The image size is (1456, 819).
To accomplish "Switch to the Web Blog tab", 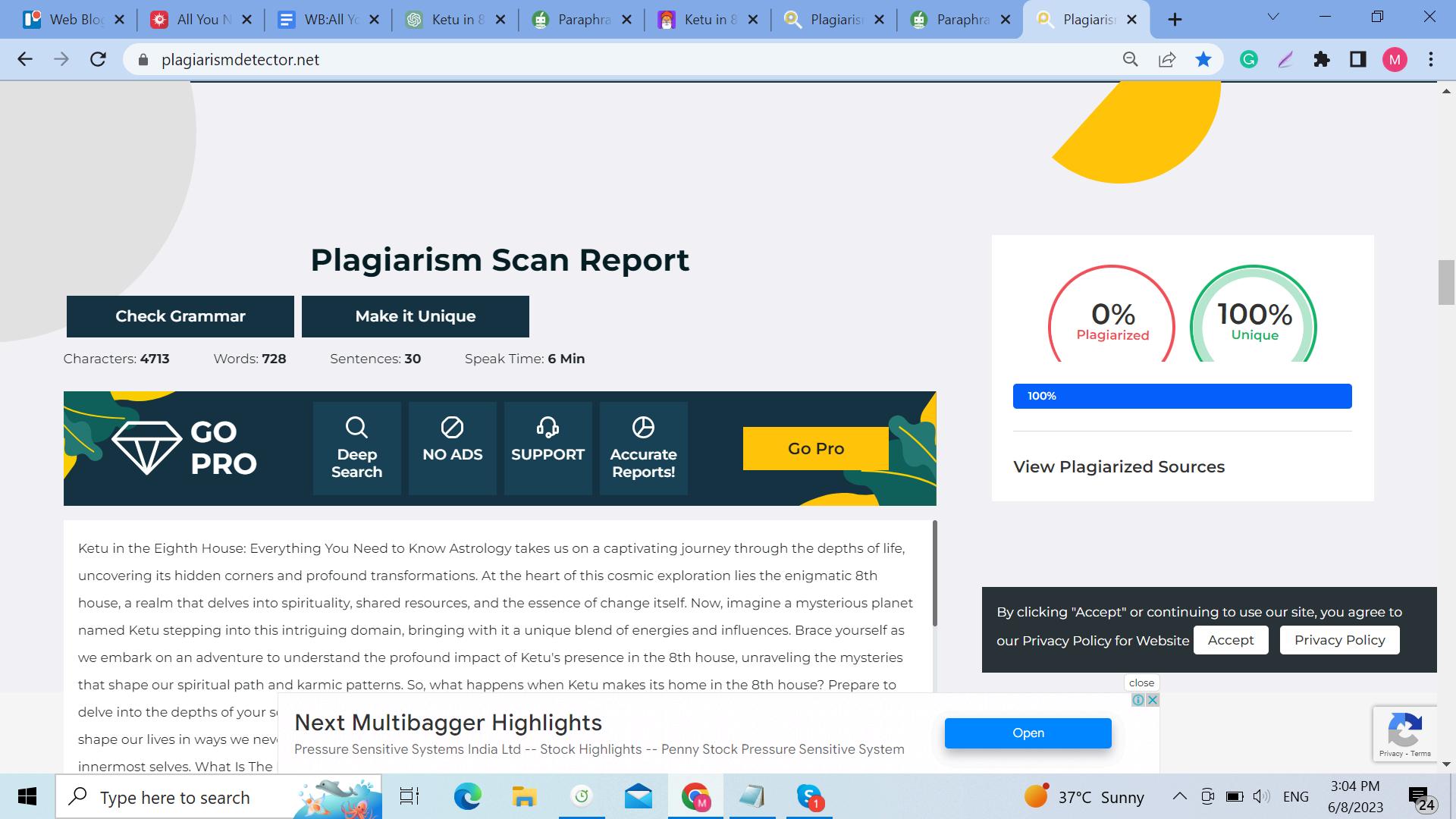I will pyautogui.click(x=74, y=20).
